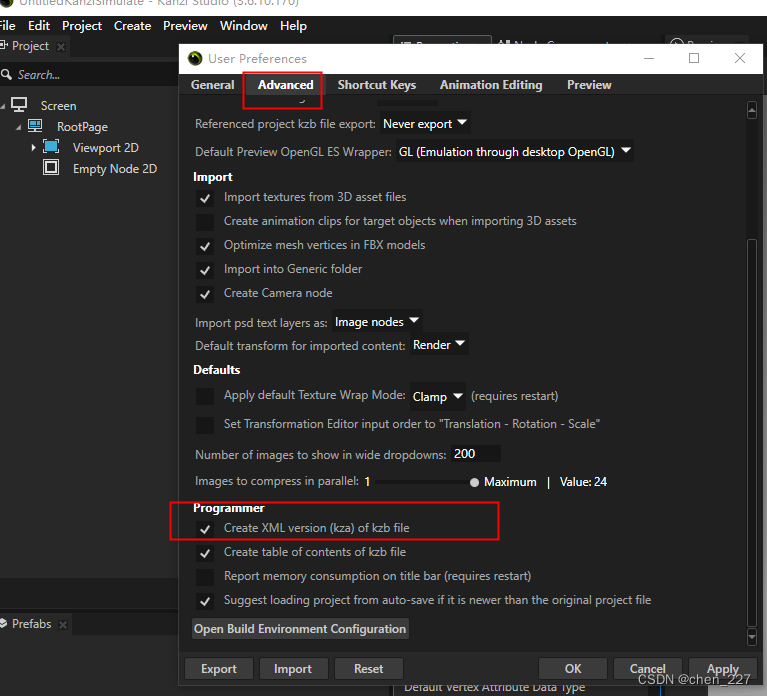Viewport: 767px width, 696px height.
Task: Click the preferences vertical scrollbar thumb
Action: [752, 433]
